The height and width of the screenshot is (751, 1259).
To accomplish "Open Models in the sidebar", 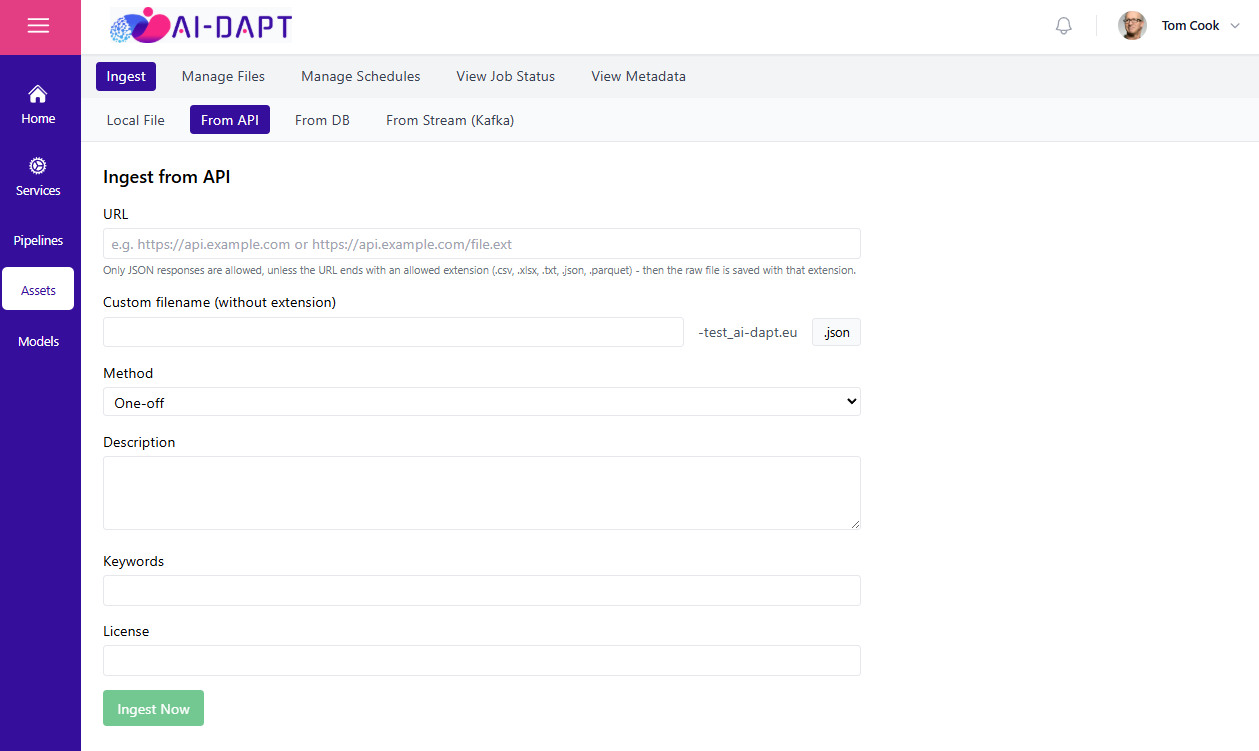I will pos(38,342).
